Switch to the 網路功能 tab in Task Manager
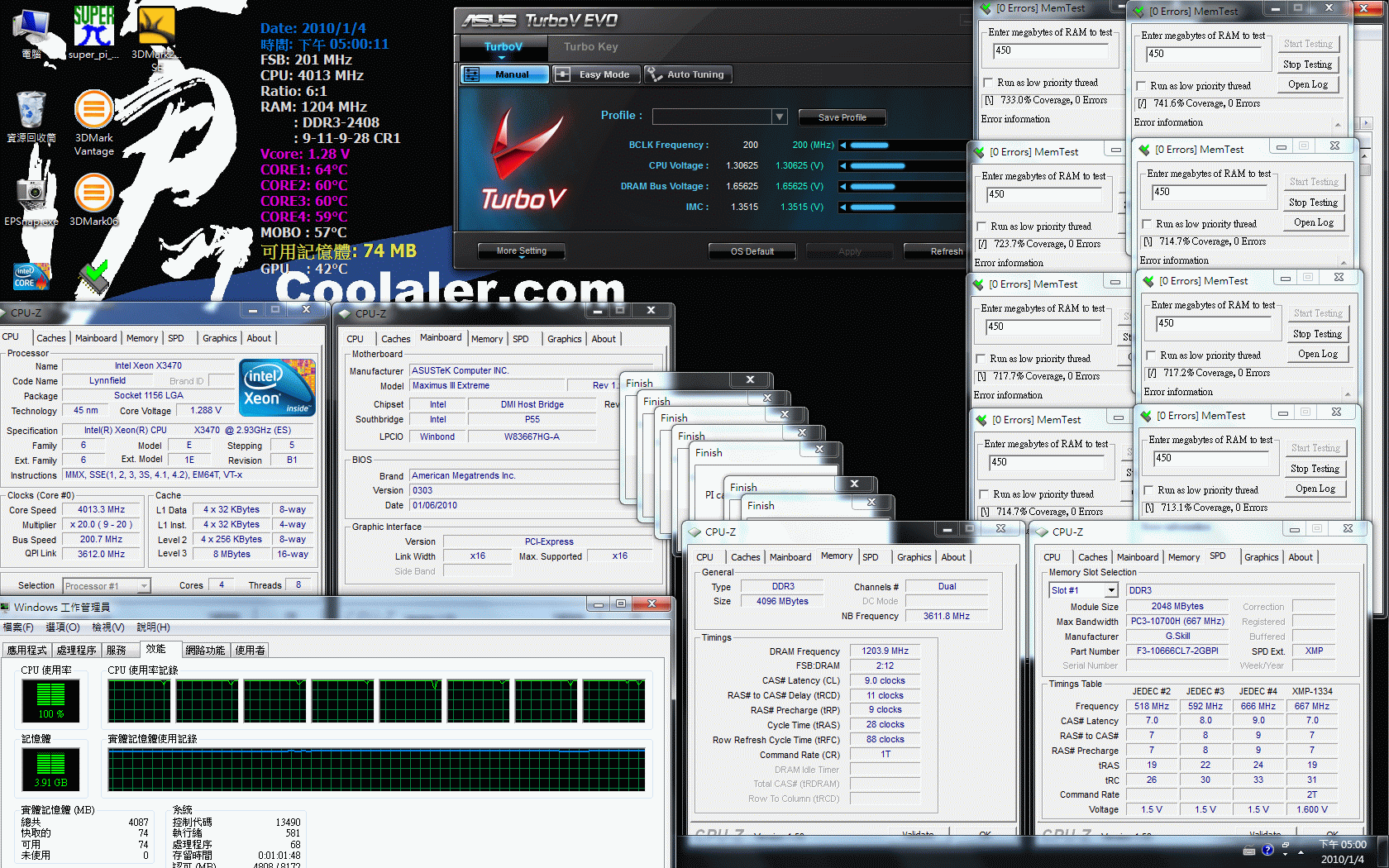Screen dimensions: 1389x868 coord(205,651)
